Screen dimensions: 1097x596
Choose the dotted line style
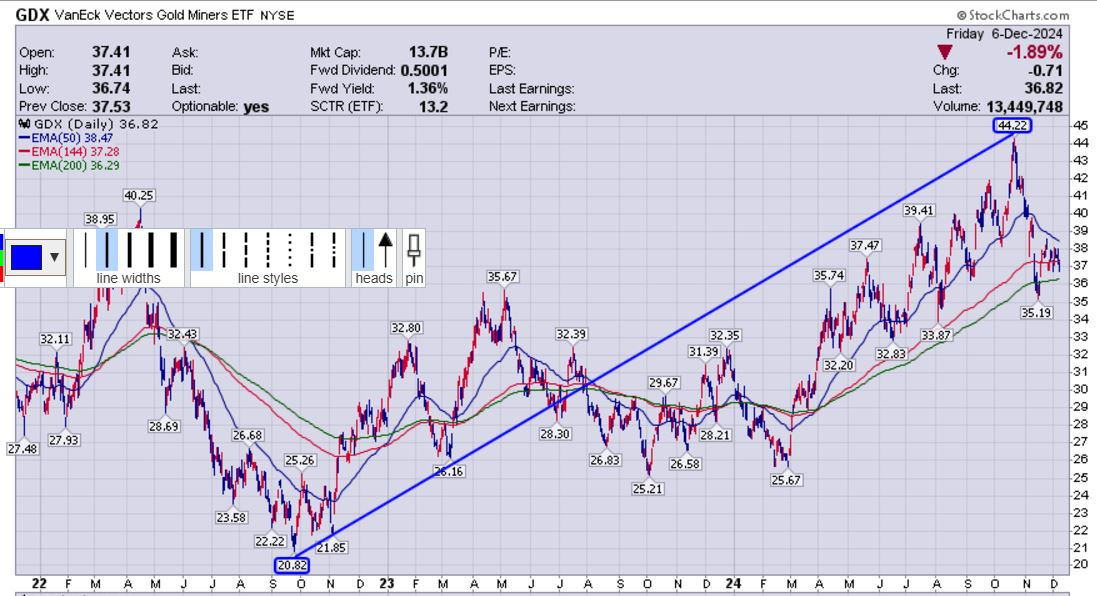(290, 250)
